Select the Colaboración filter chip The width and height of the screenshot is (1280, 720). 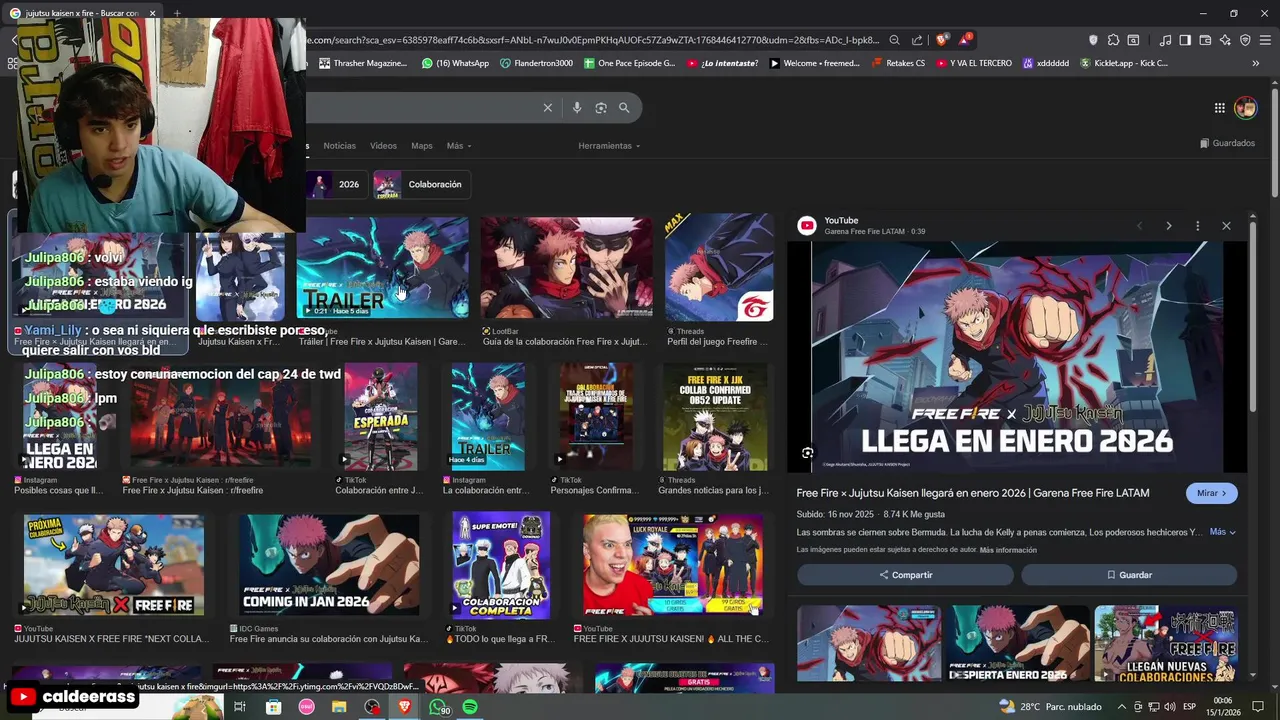[x=422, y=184]
